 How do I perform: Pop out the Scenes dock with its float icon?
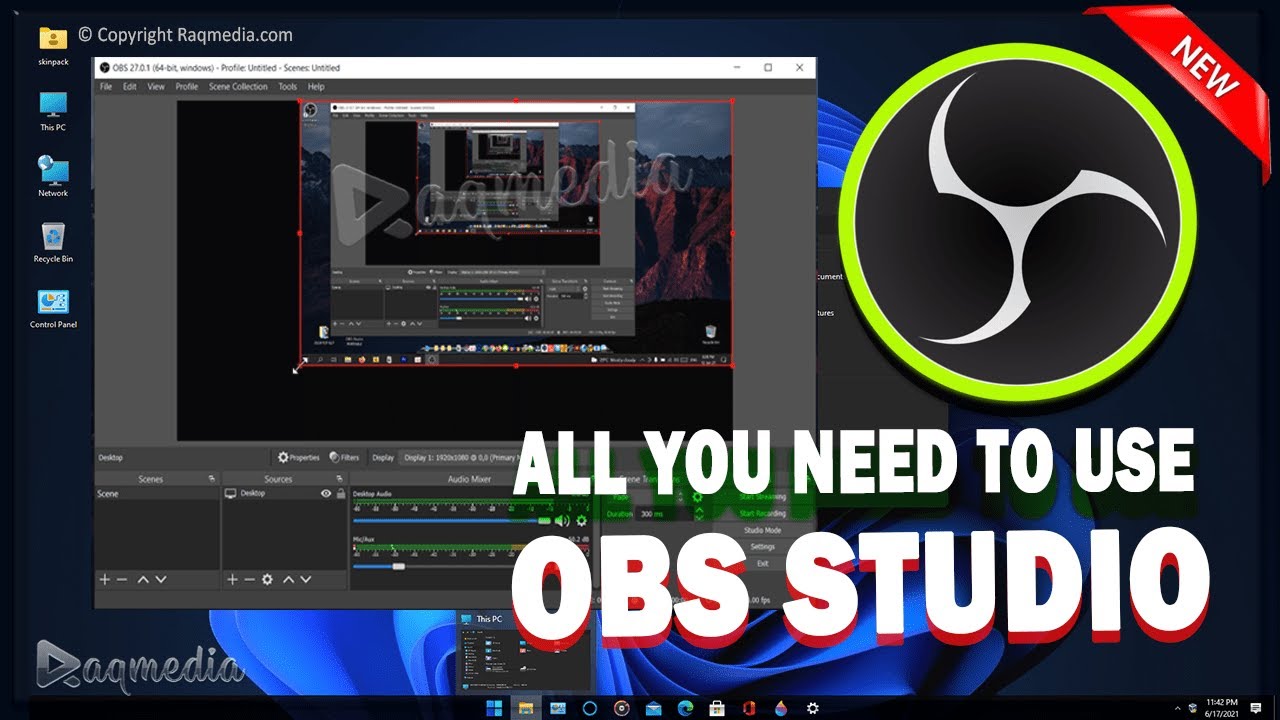[x=211, y=479]
